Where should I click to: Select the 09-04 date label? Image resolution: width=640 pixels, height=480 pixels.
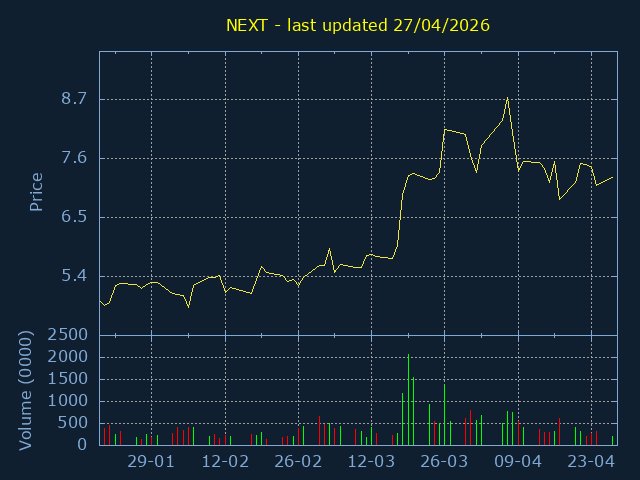(518, 462)
